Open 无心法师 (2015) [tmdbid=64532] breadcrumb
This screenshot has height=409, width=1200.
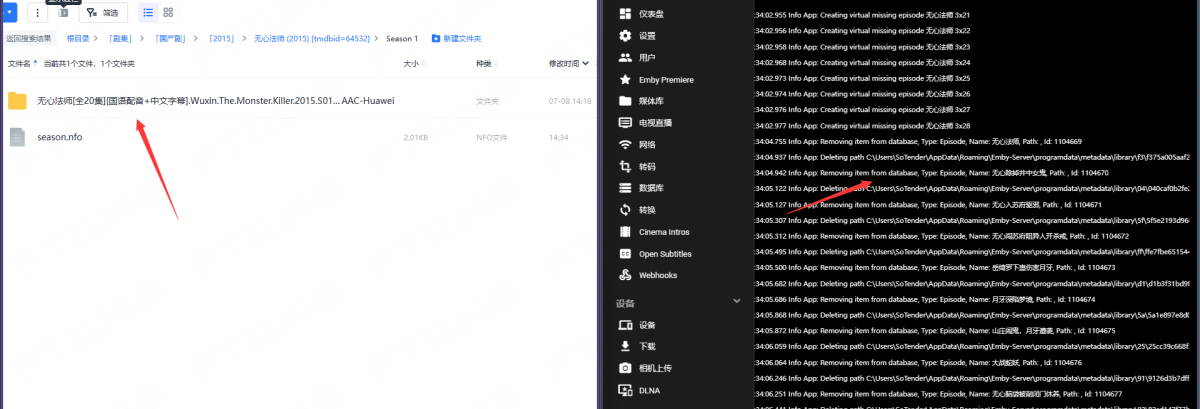pos(311,38)
